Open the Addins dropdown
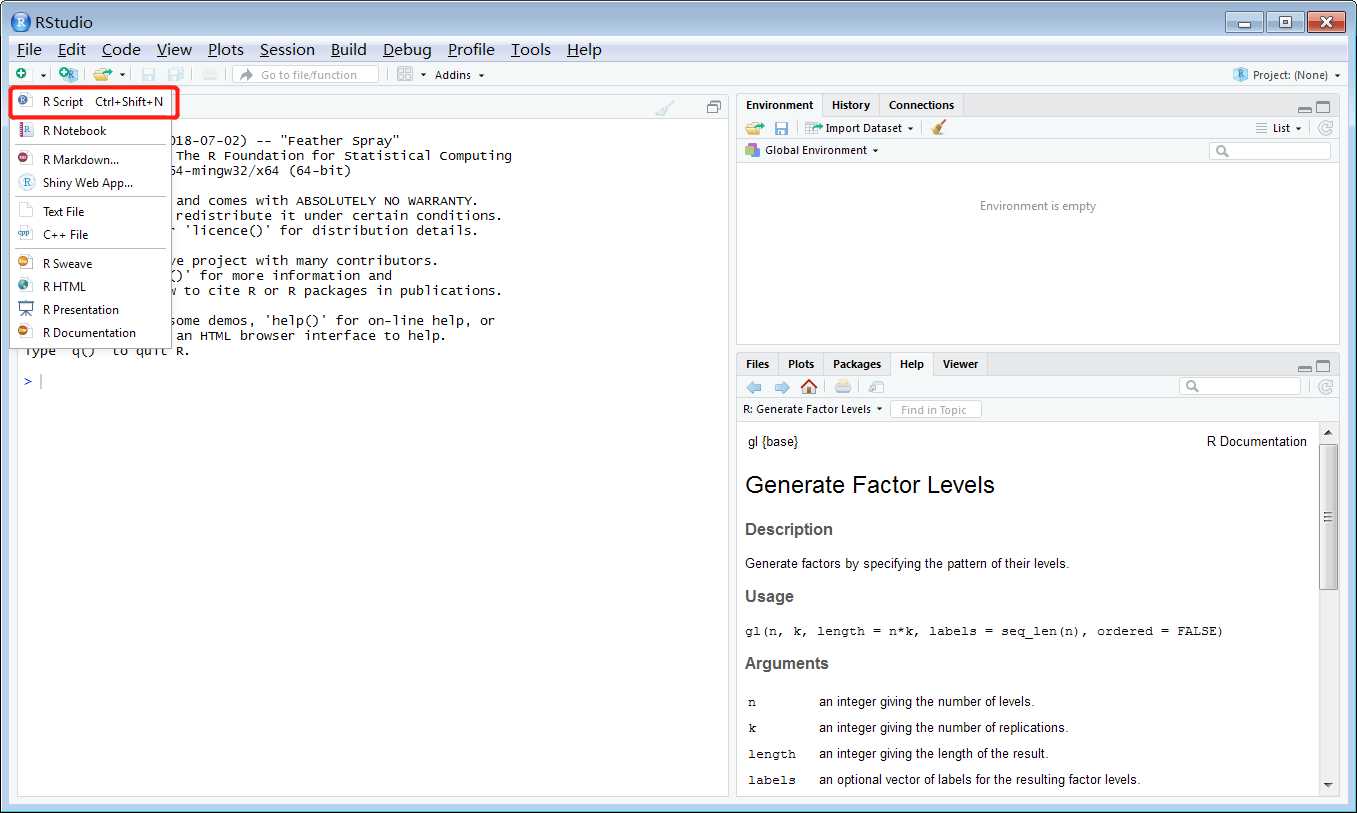This screenshot has width=1357, height=813. click(x=459, y=75)
